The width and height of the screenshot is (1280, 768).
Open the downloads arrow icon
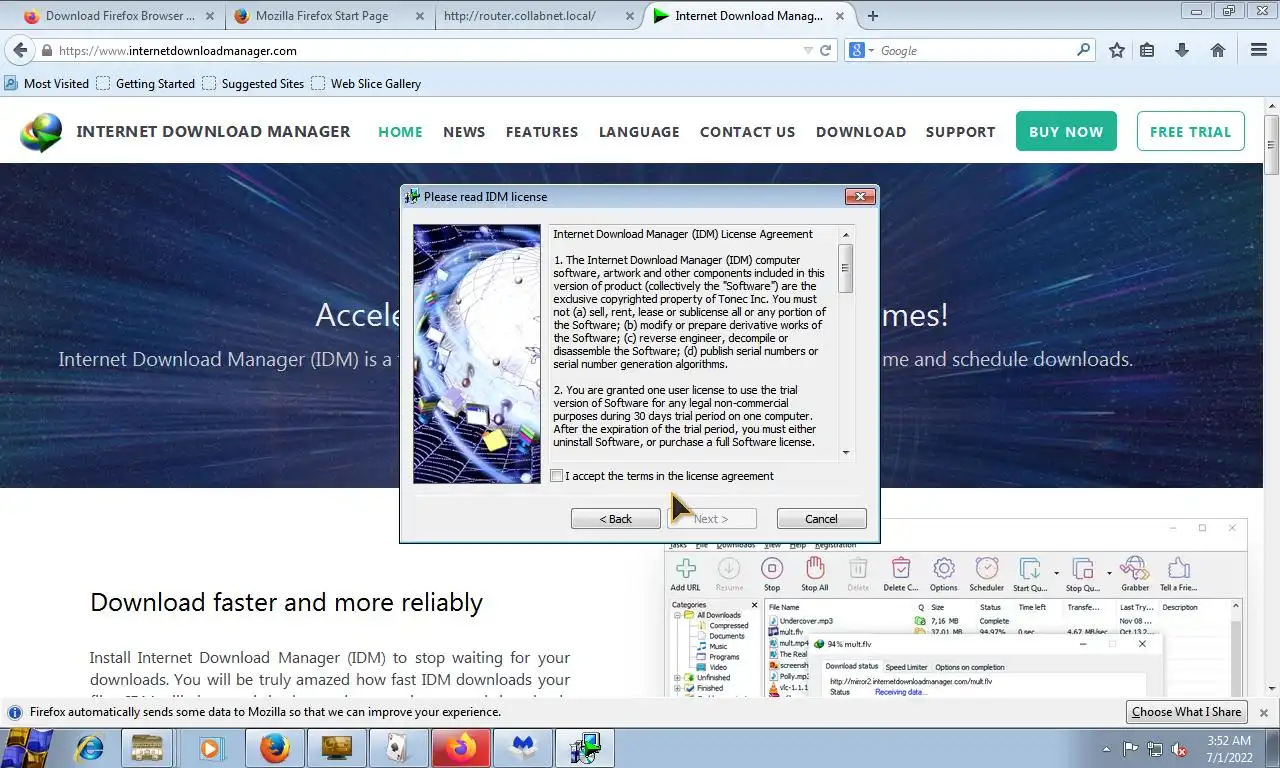point(1182,50)
